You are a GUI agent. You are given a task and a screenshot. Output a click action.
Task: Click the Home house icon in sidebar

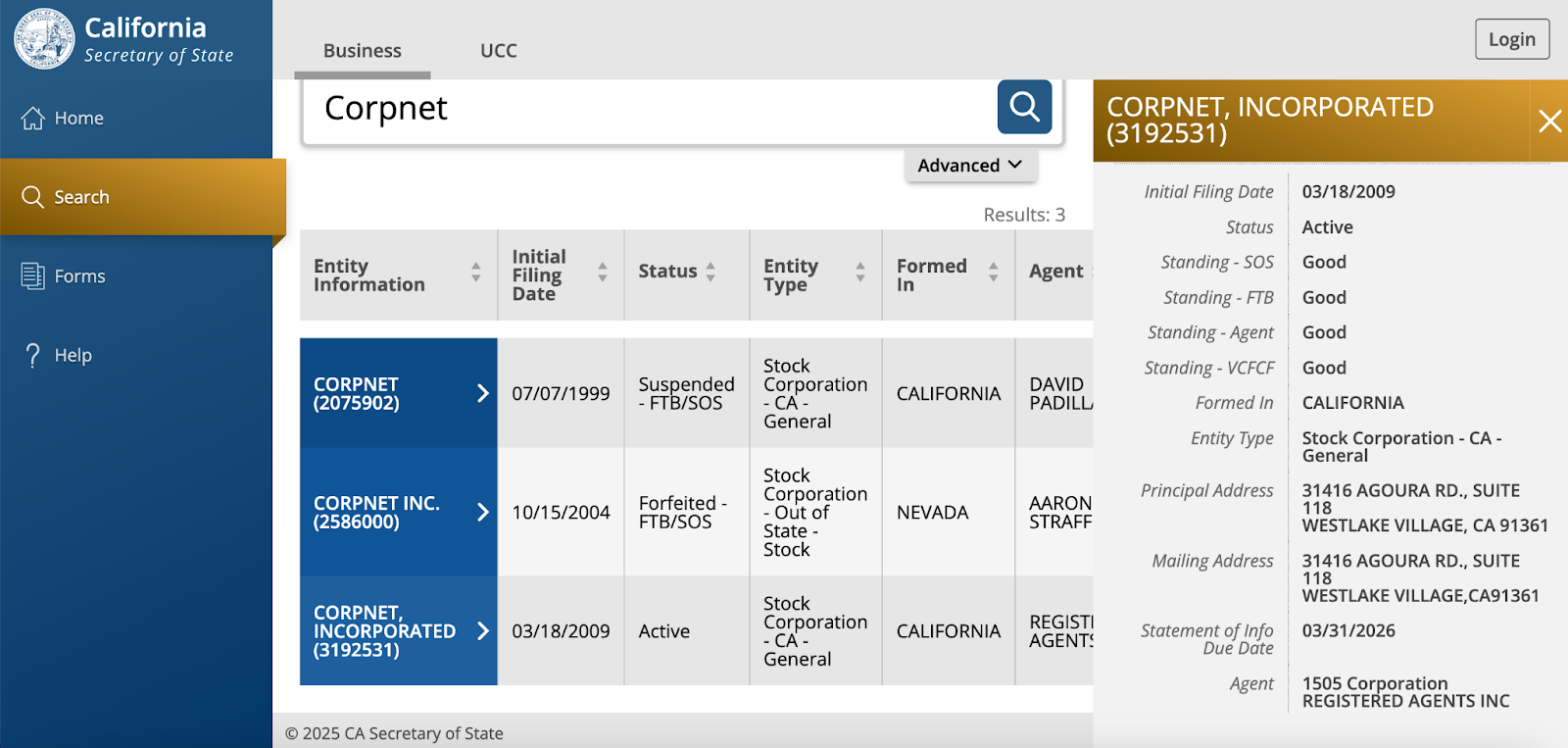pyautogui.click(x=33, y=118)
